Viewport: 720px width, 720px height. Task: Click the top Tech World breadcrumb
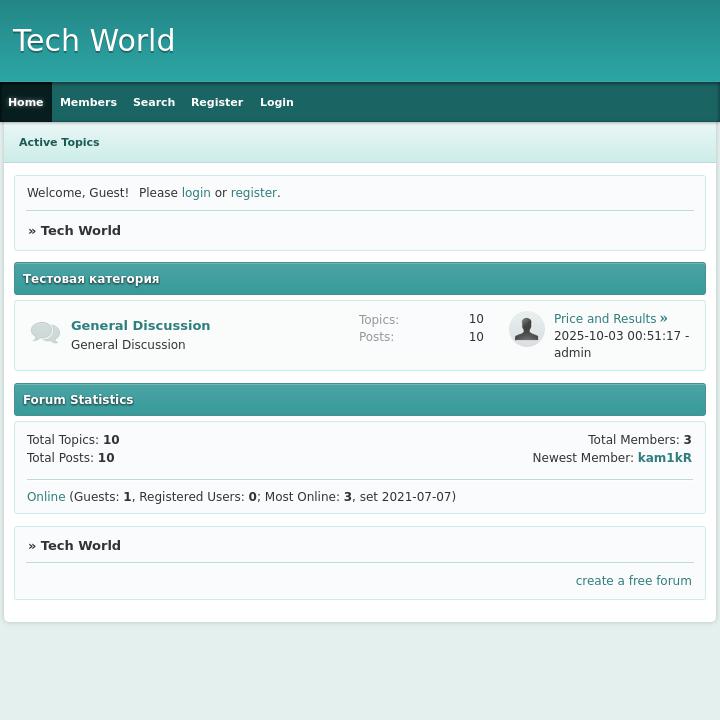(x=80, y=230)
